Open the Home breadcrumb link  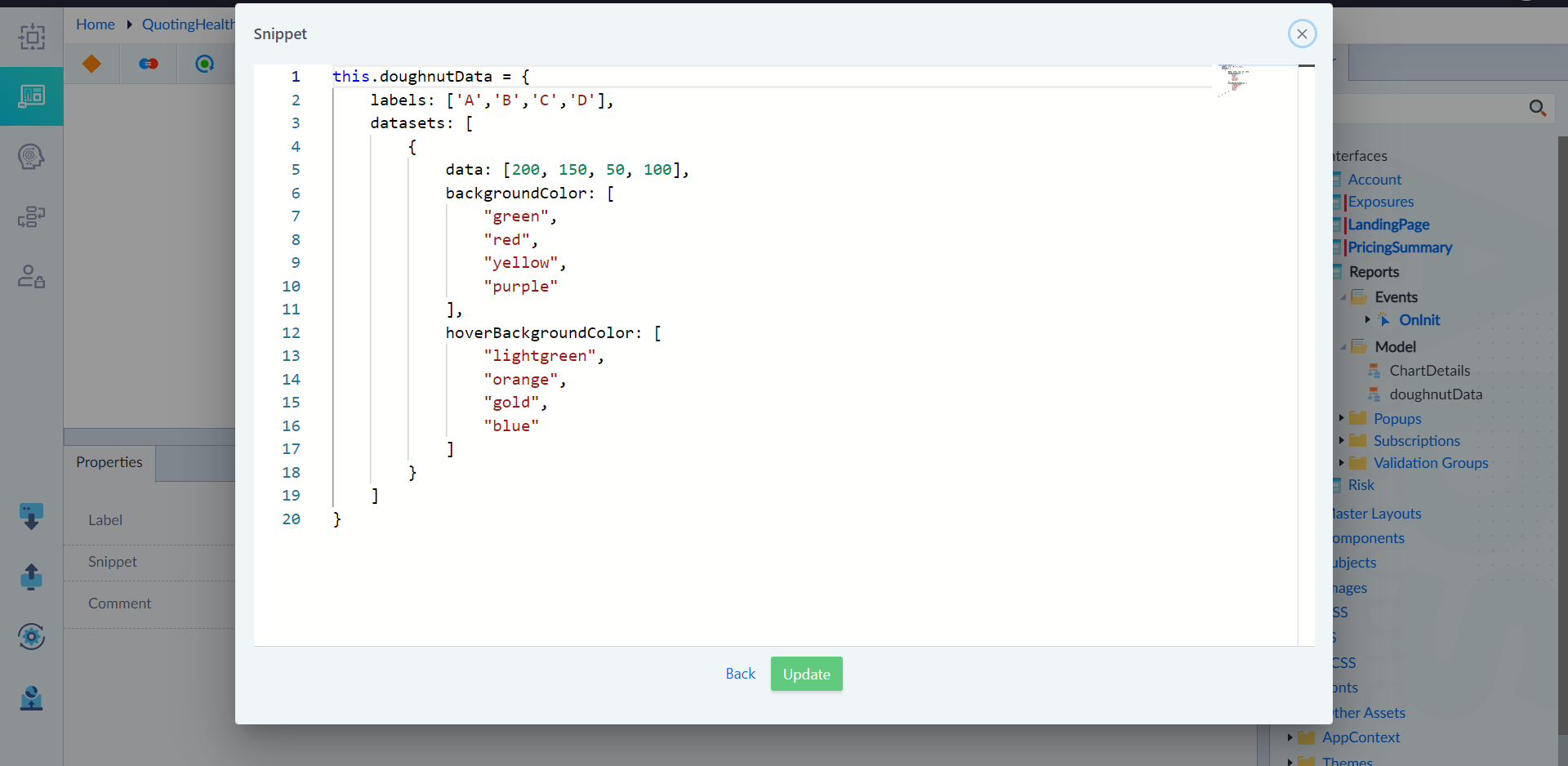click(96, 24)
